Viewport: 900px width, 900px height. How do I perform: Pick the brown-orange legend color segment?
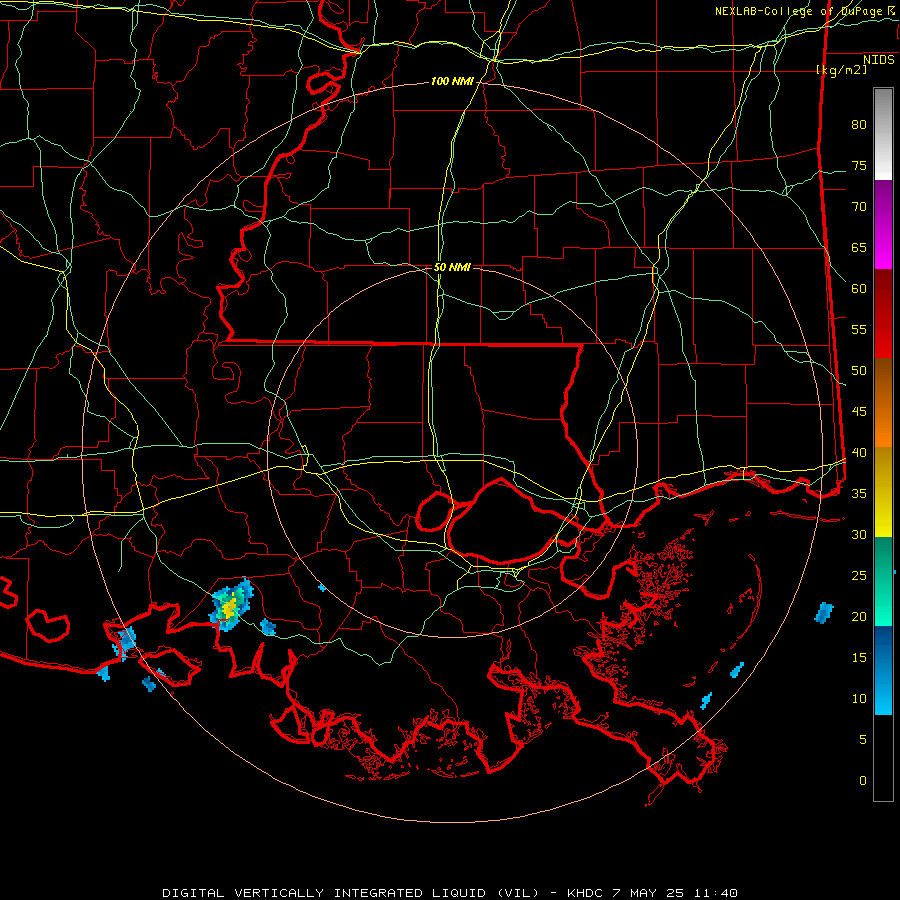pyautogui.click(x=883, y=403)
